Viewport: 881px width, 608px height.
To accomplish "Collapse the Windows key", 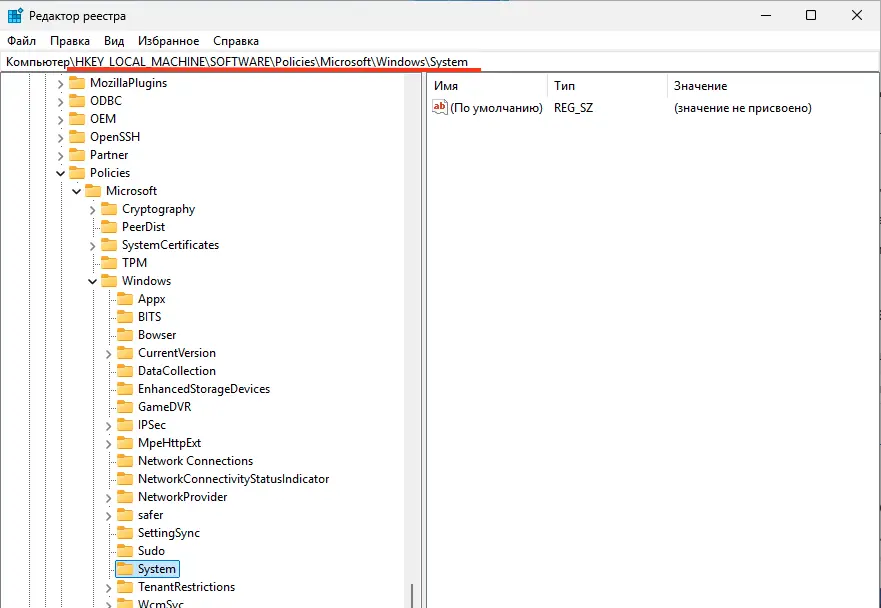I will pos(93,282).
